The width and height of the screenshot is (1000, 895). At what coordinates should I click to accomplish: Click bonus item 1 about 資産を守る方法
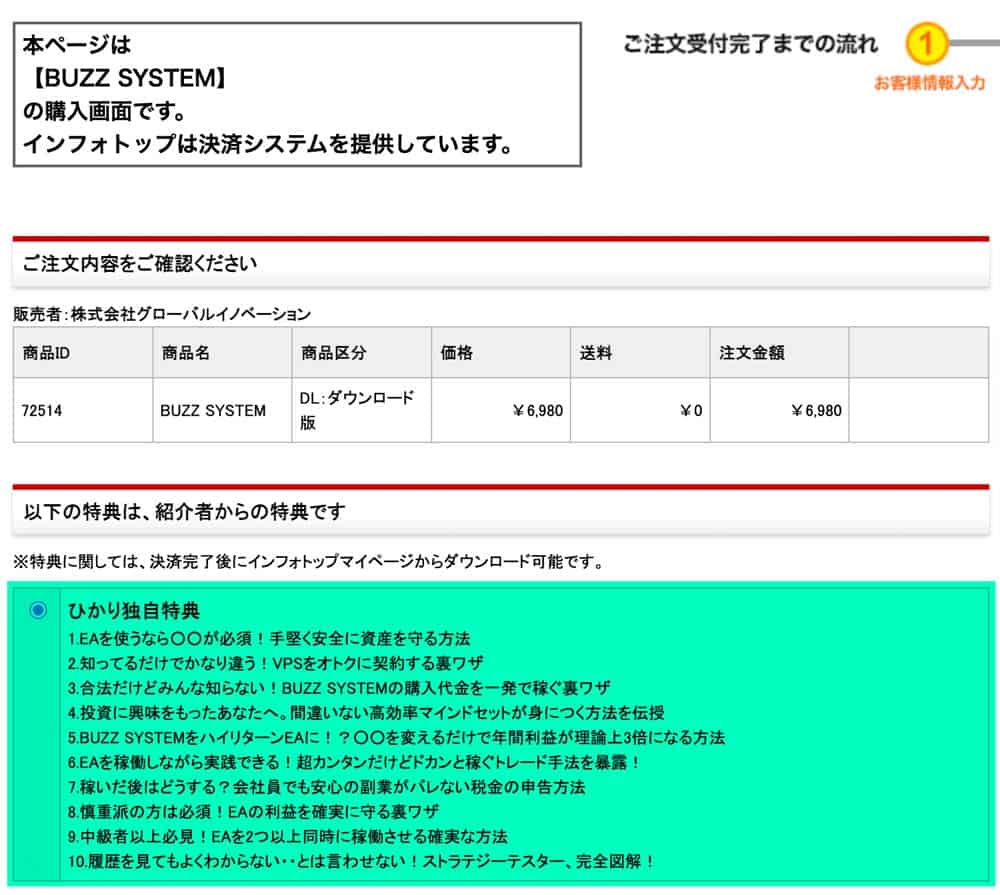click(269, 639)
